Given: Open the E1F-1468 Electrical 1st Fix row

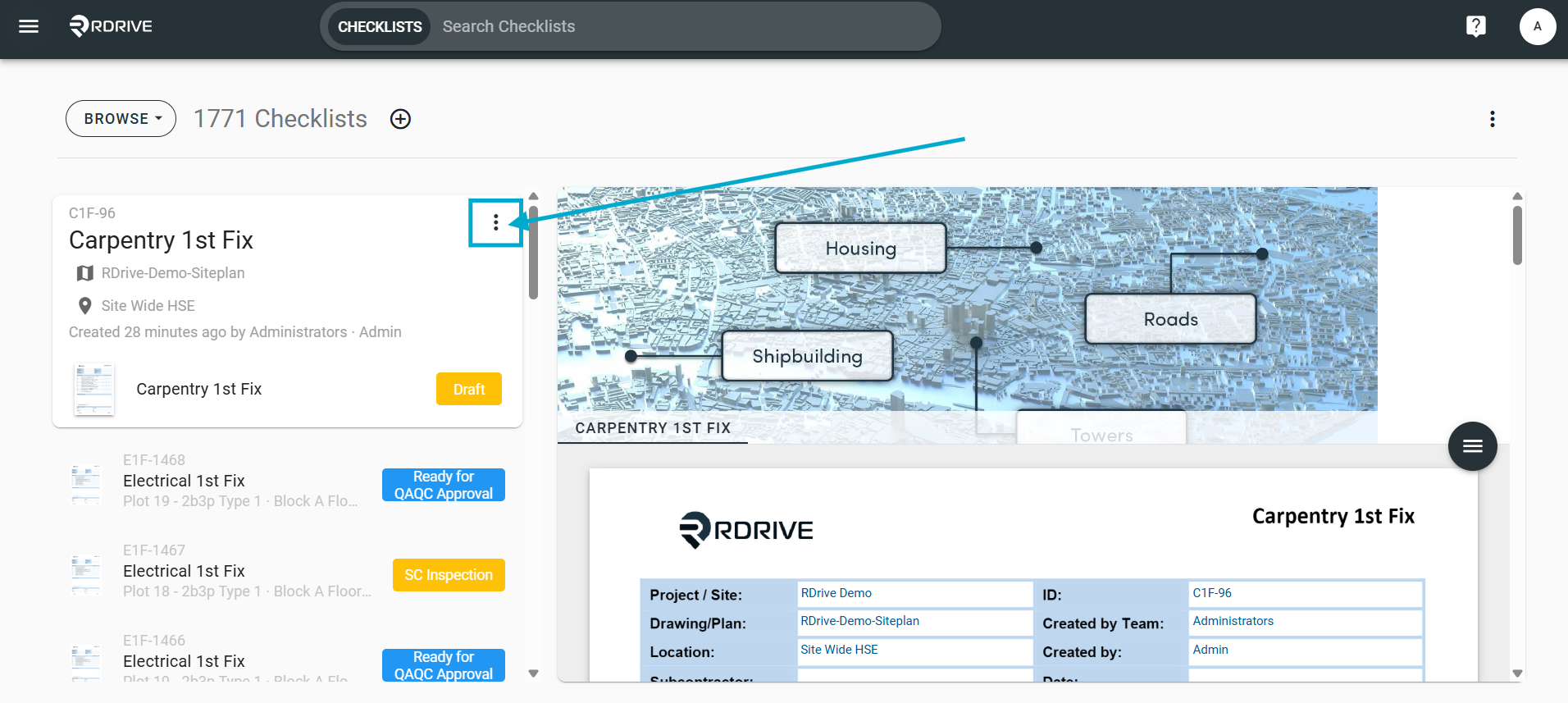Looking at the screenshot, I should pos(287,482).
